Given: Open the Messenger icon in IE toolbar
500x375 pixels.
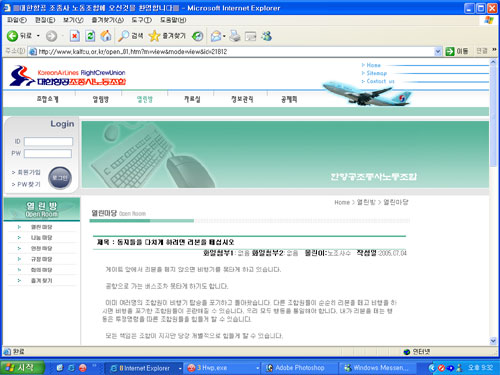Looking at the screenshot, I should (x=266, y=36).
